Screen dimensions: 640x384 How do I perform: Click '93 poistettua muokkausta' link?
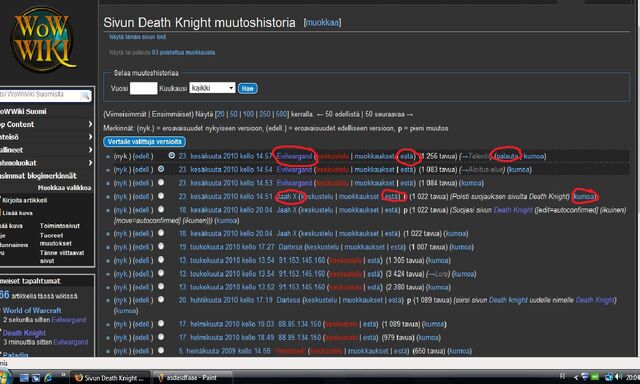[x=183, y=53]
